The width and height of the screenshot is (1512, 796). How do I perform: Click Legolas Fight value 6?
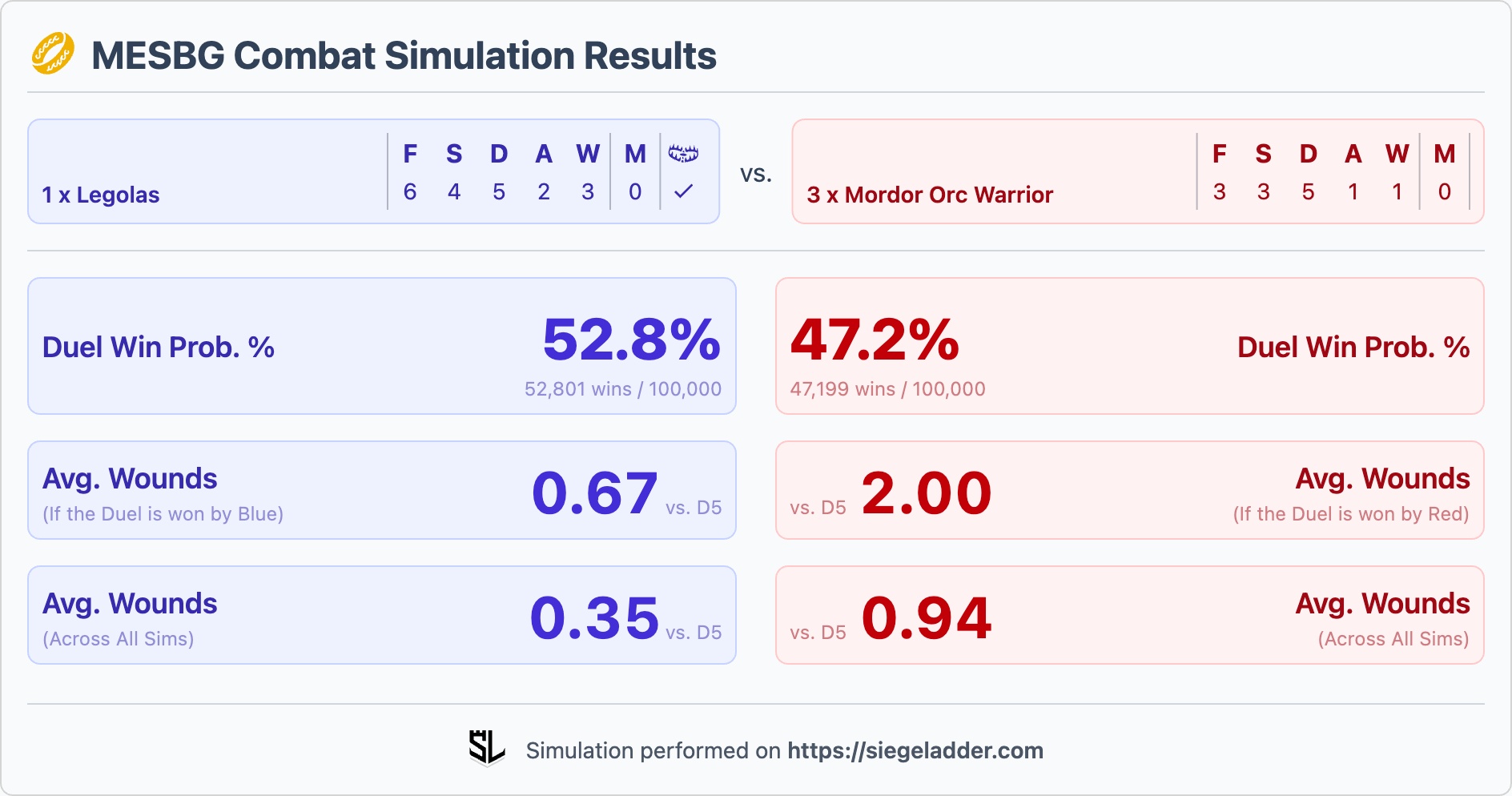pos(410,191)
